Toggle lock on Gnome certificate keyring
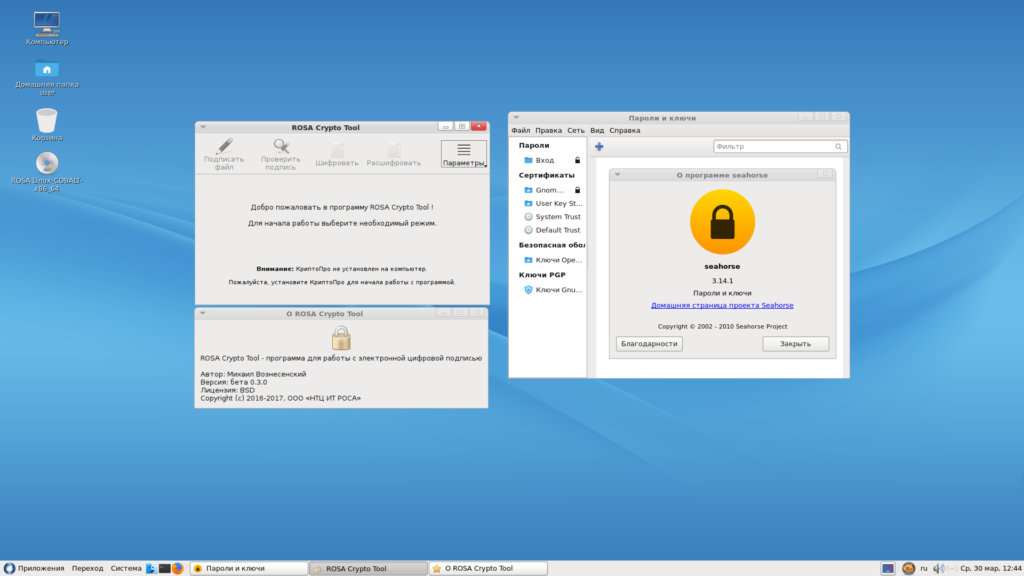 click(x=577, y=190)
